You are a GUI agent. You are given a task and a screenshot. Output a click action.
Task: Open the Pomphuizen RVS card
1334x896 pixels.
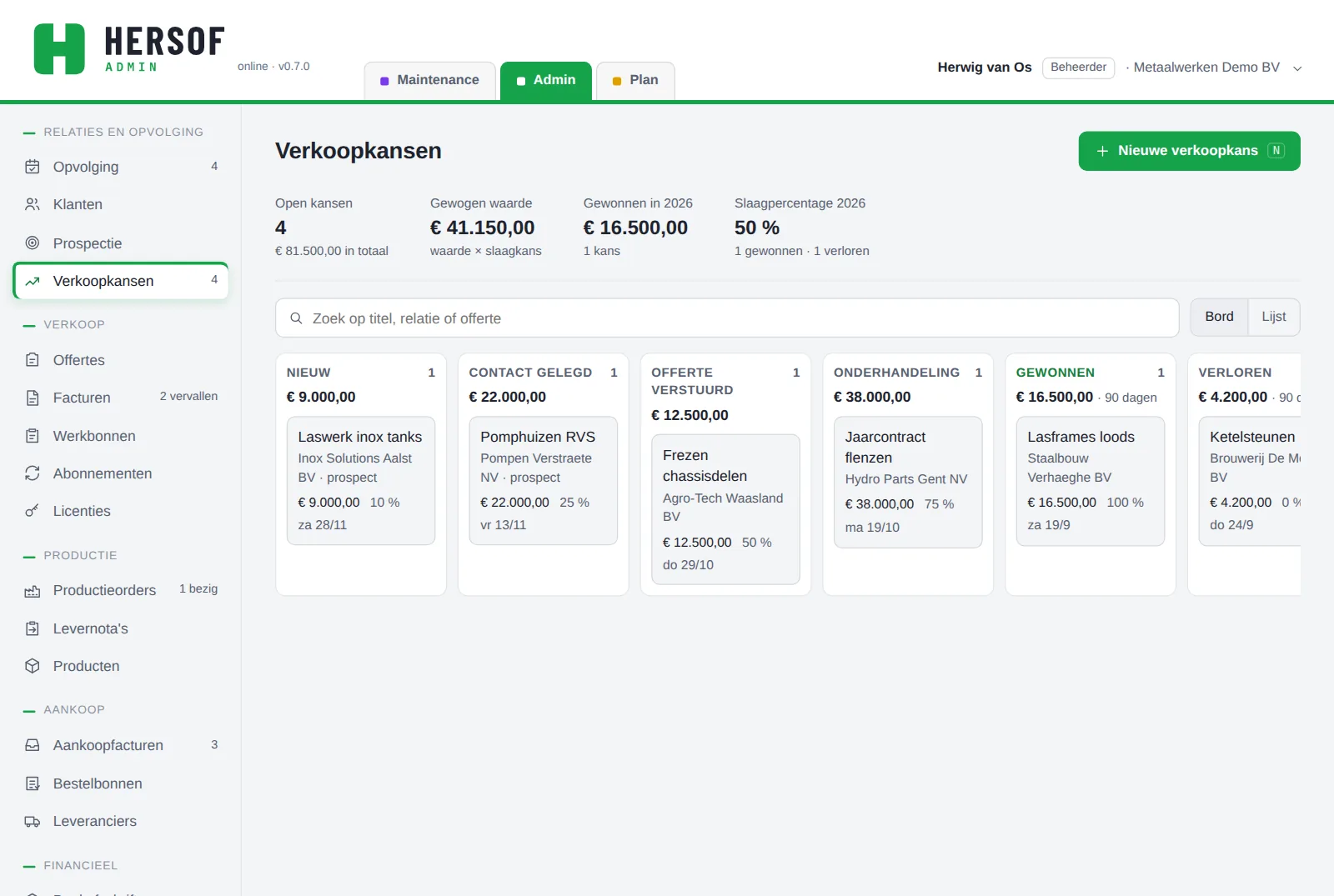(544, 481)
